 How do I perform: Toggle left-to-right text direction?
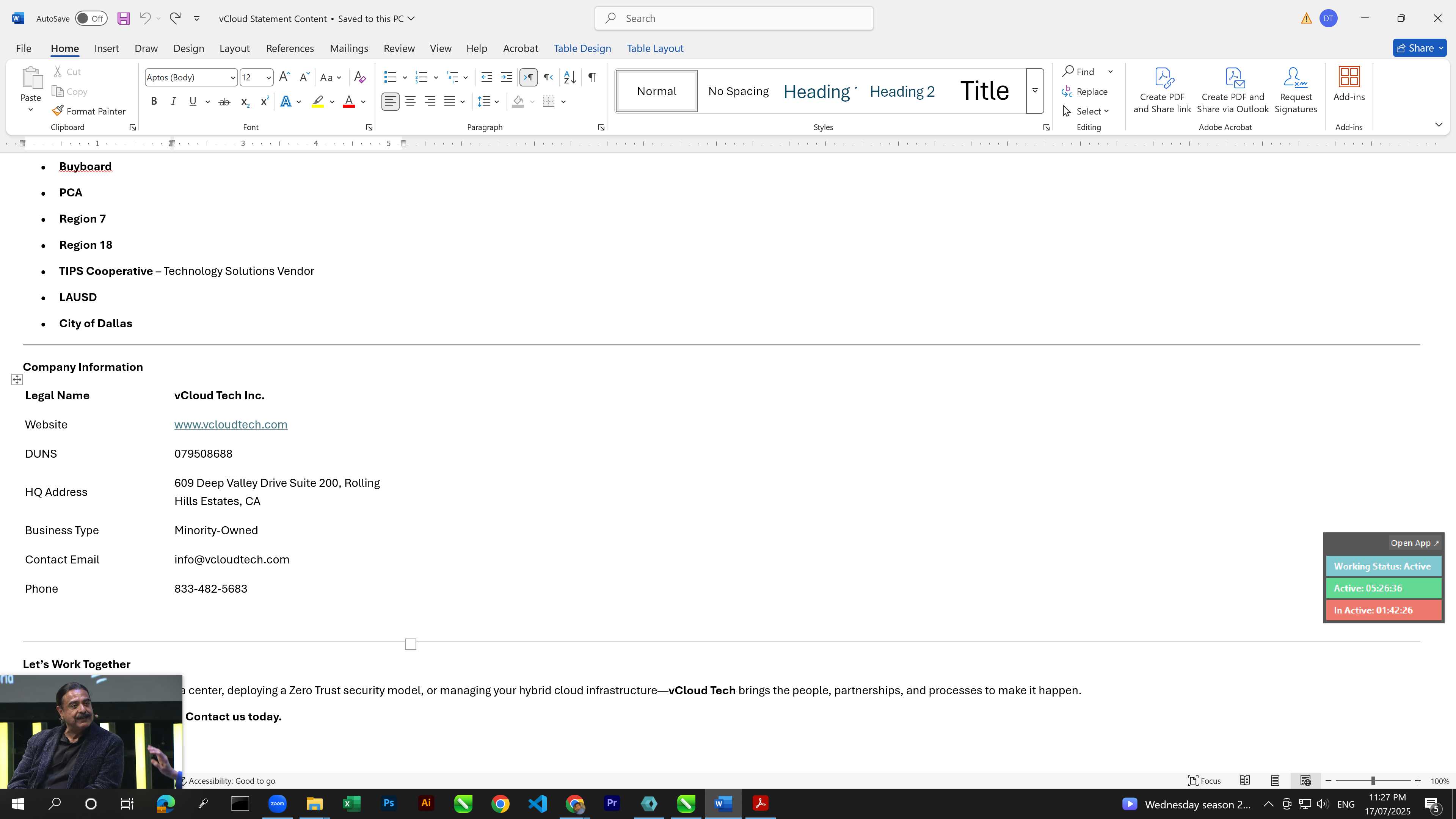(x=529, y=77)
